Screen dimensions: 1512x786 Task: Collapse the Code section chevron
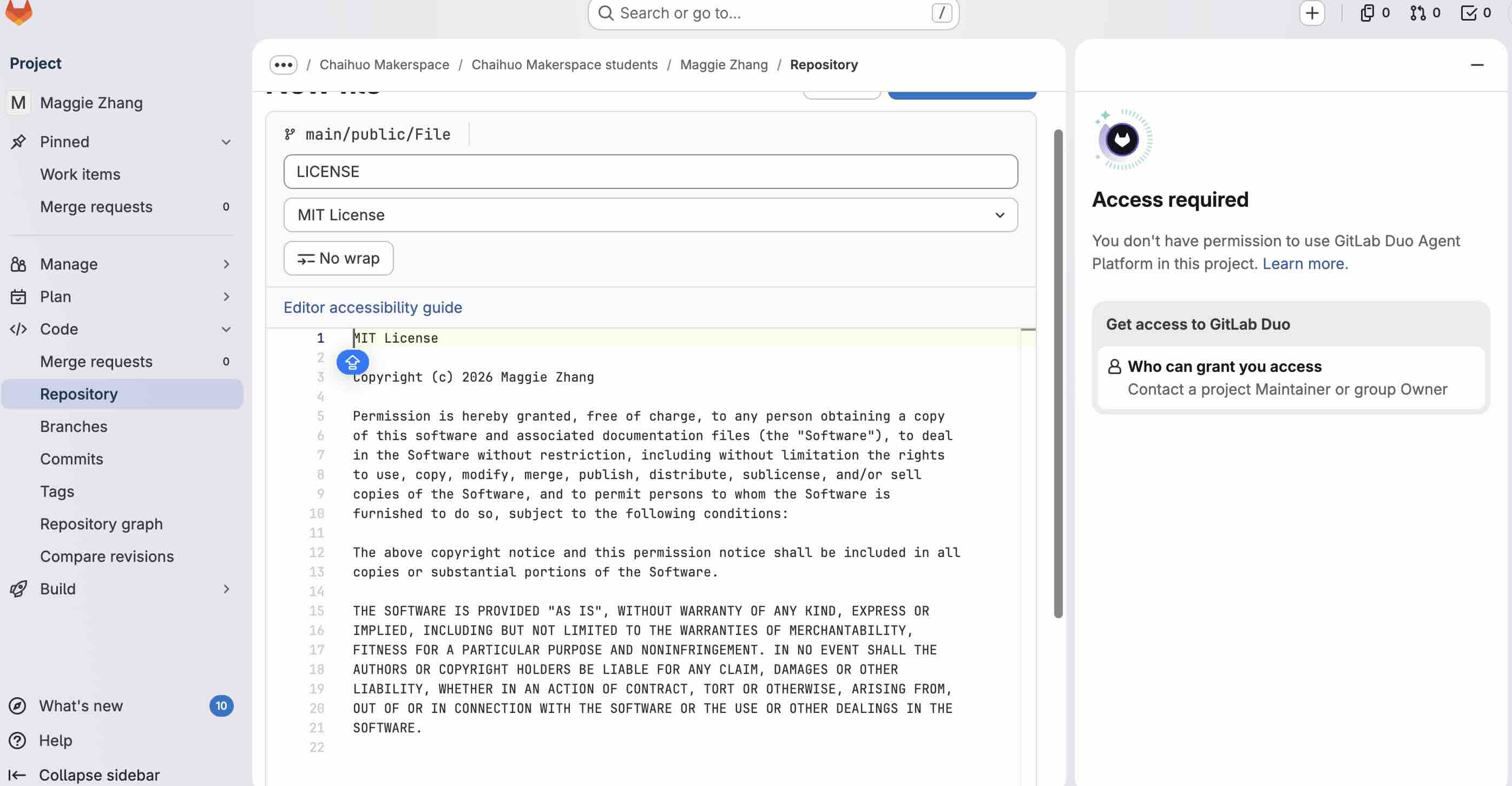226,329
